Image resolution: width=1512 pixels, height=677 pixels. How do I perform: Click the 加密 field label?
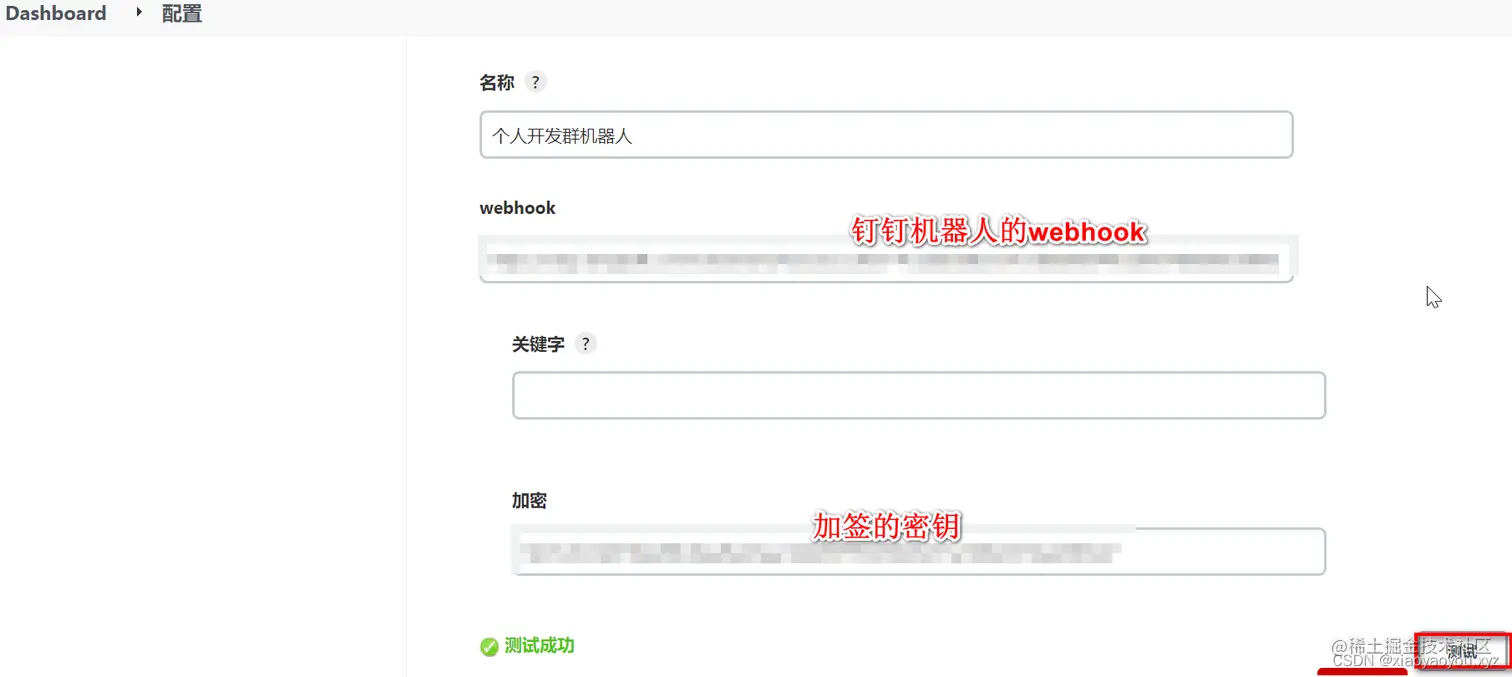(x=529, y=501)
